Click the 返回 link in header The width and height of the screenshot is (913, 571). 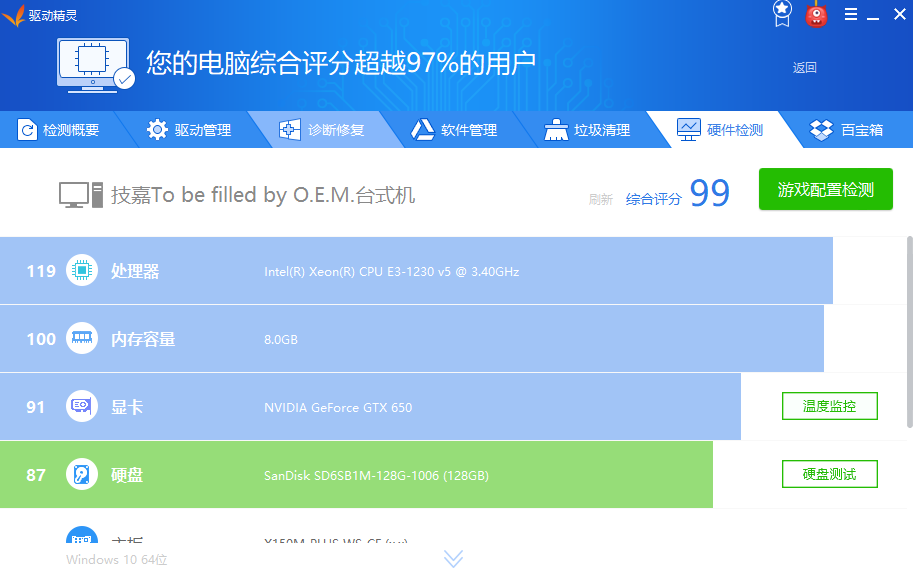coord(805,68)
